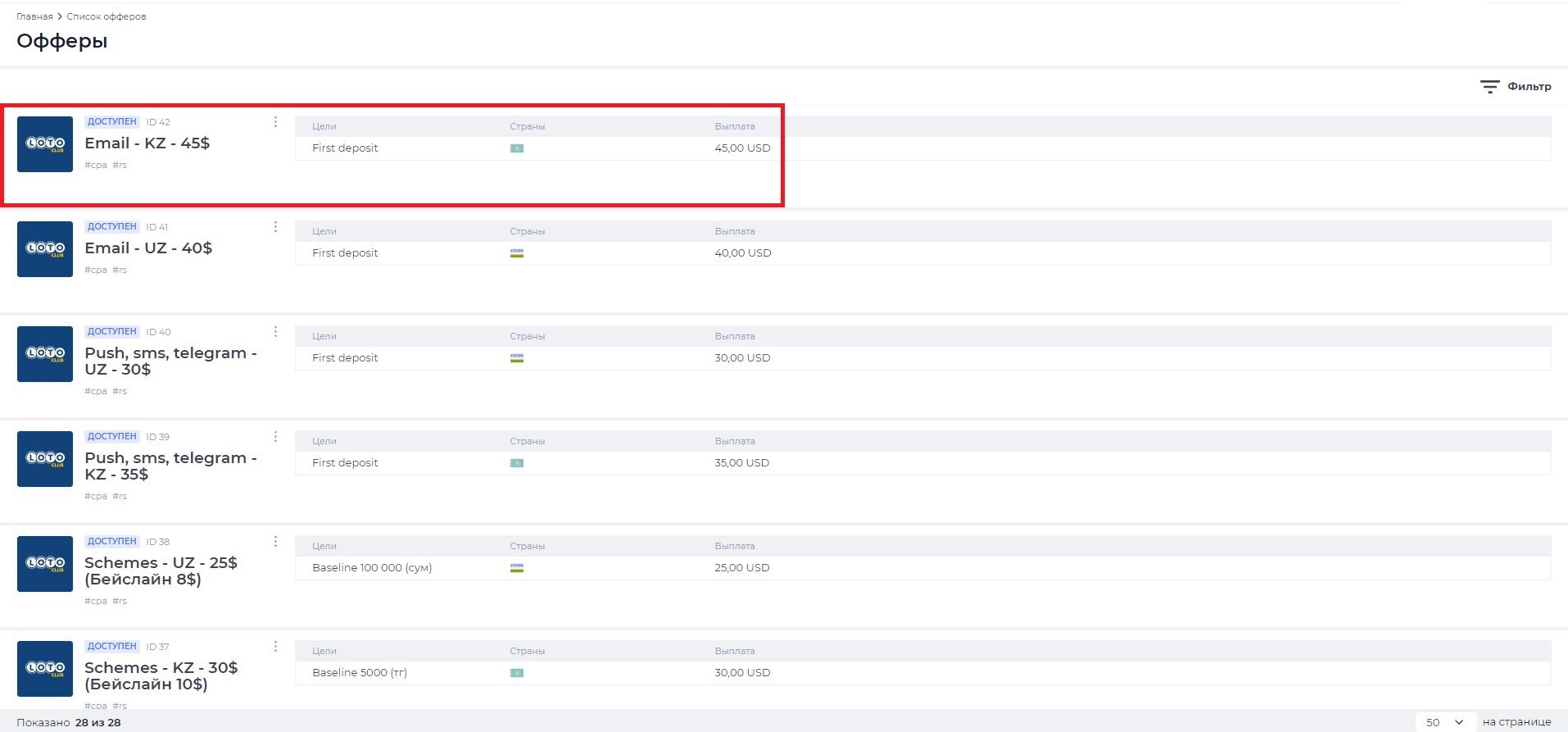The width and height of the screenshot is (1568, 732).
Task: Open the Filter panel icon
Action: point(1489,86)
